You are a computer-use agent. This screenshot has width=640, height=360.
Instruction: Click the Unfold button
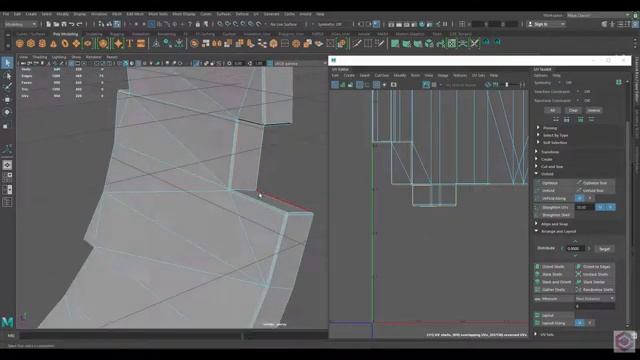[x=555, y=191]
